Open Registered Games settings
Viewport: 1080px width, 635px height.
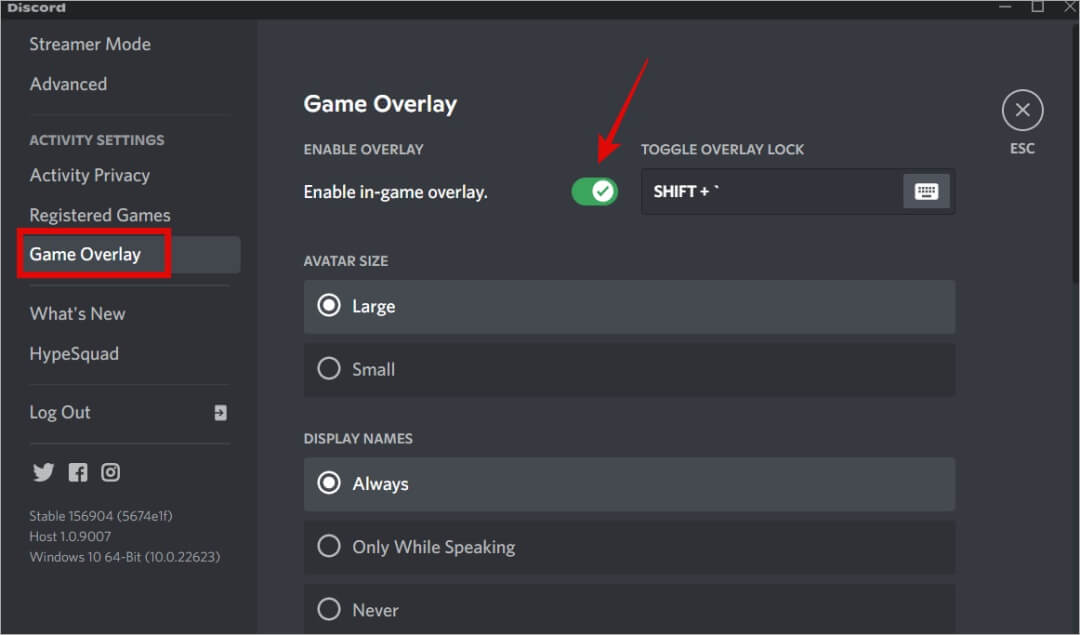[100, 215]
